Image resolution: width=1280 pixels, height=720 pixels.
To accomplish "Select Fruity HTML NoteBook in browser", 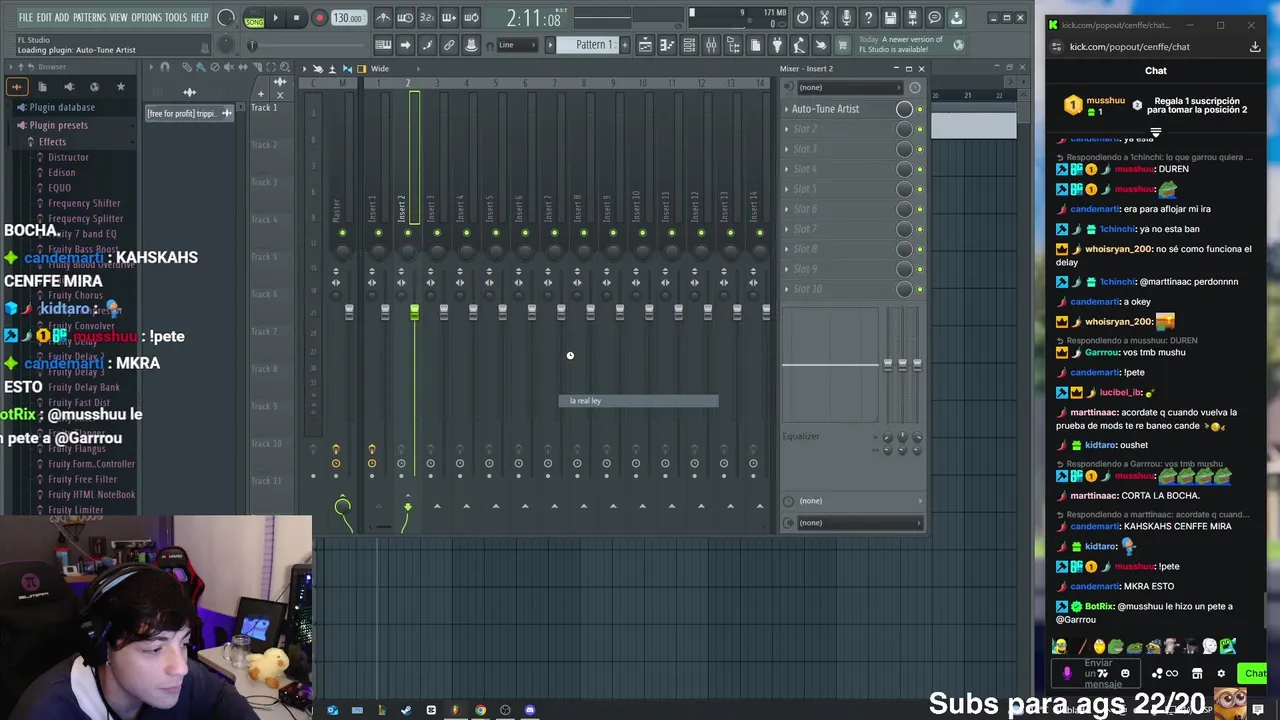I will [x=91, y=494].
